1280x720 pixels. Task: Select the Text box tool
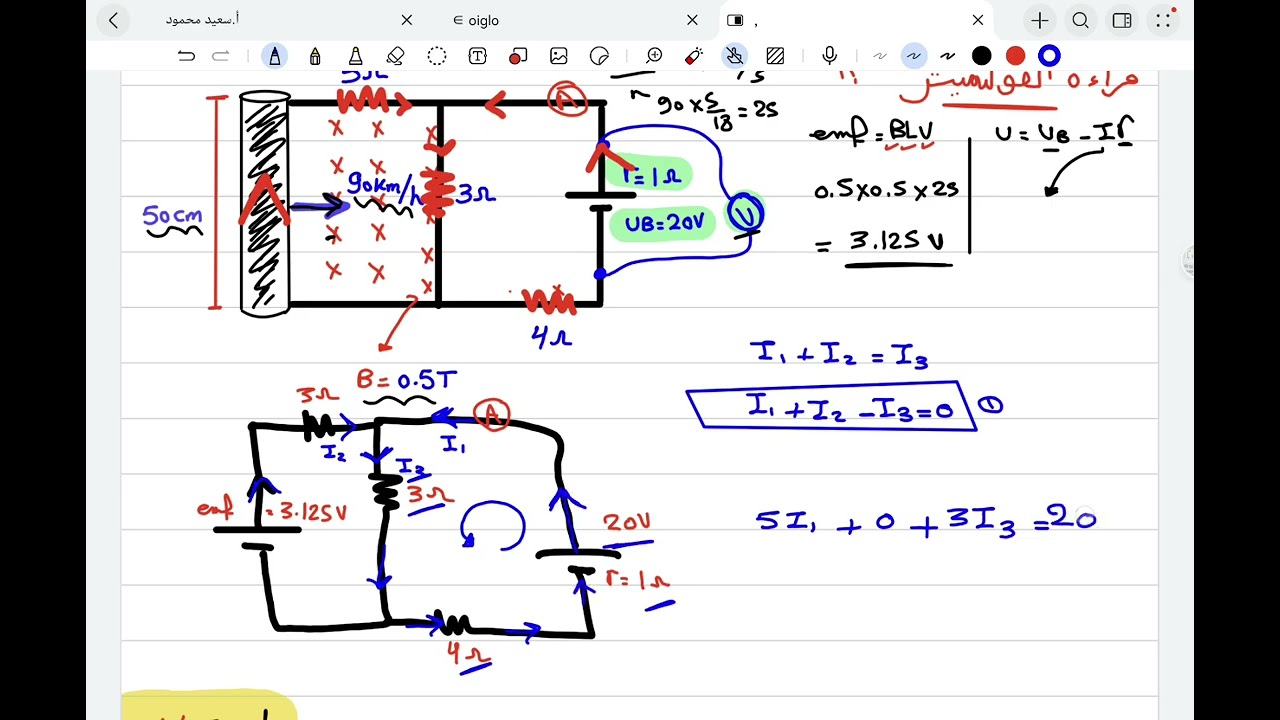pyautogui.click(x=477, y=56)
